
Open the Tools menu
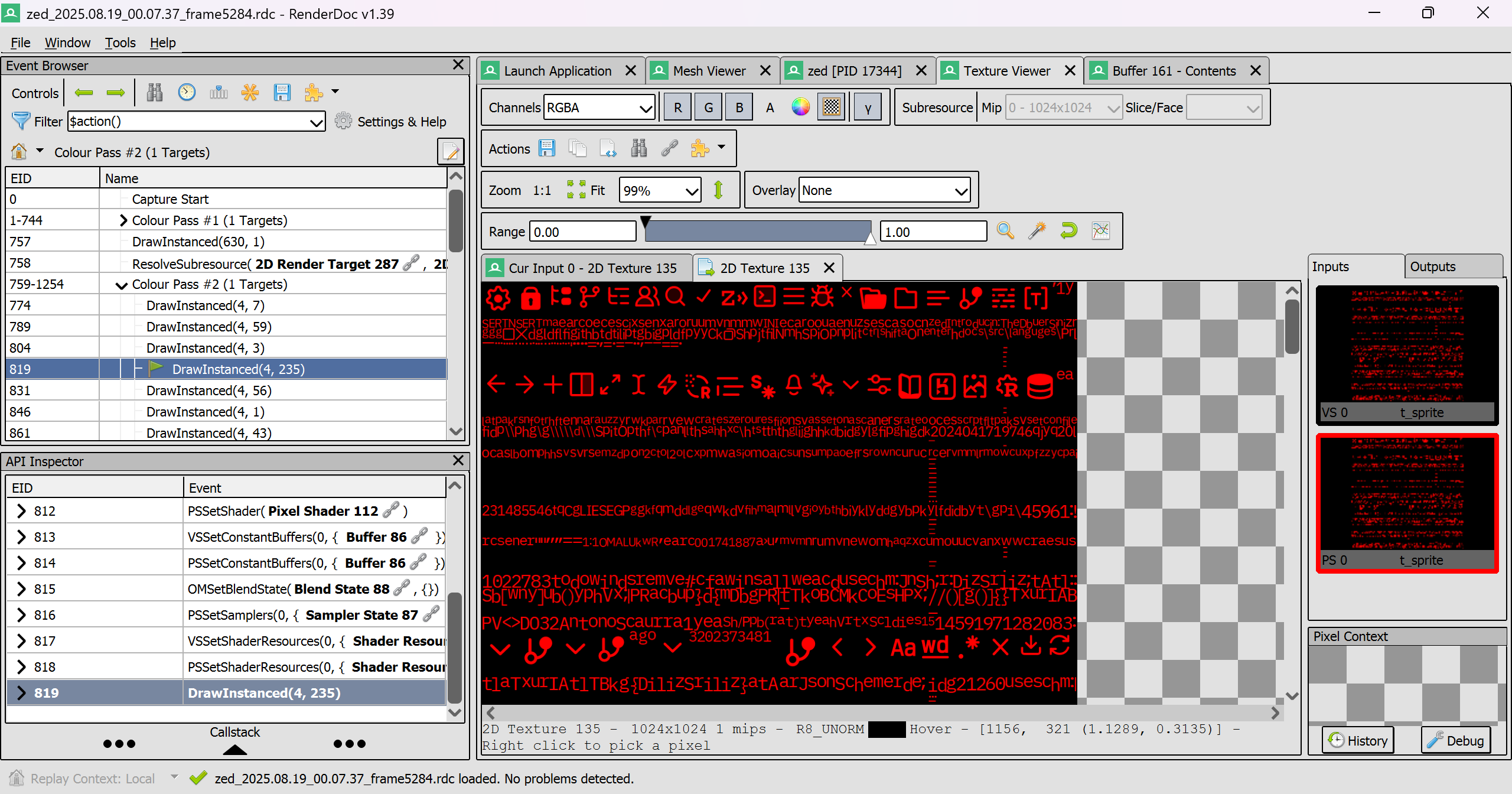(120, 43)
